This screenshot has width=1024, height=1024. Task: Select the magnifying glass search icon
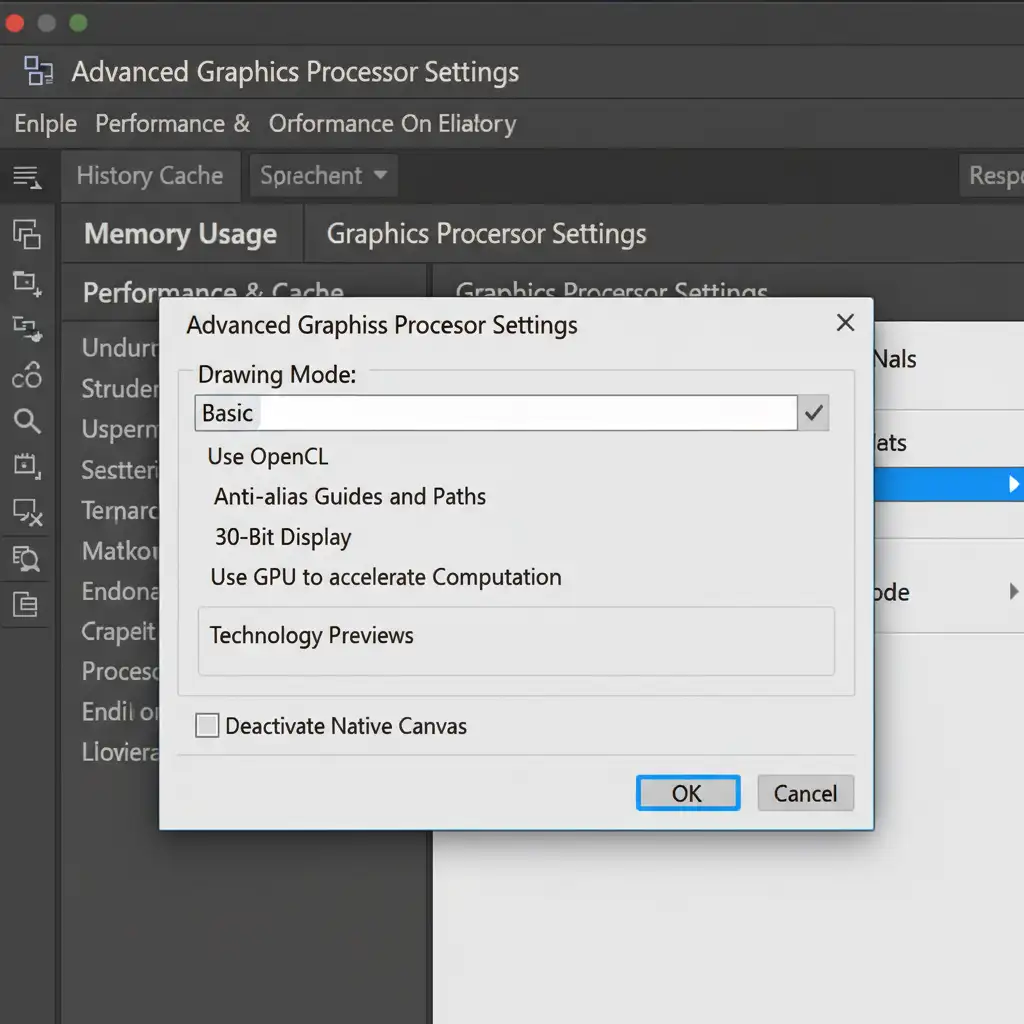(27, 421)
